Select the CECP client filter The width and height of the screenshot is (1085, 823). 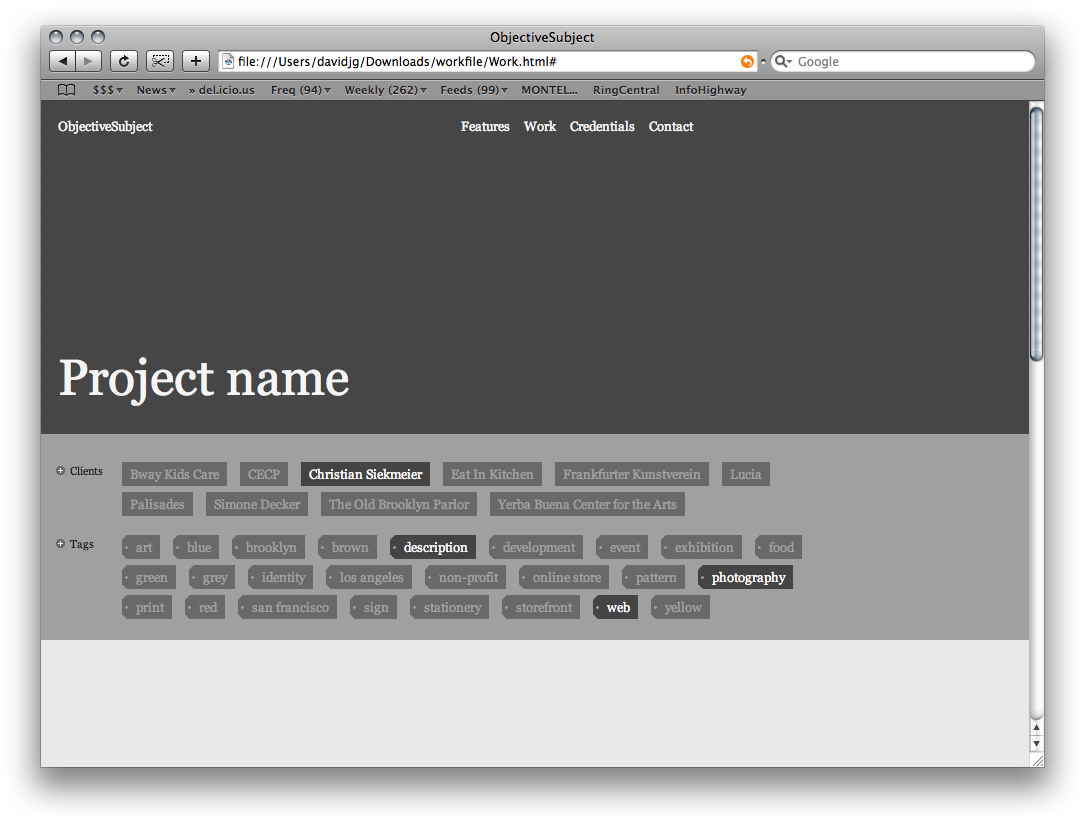[x=264, y=474]
